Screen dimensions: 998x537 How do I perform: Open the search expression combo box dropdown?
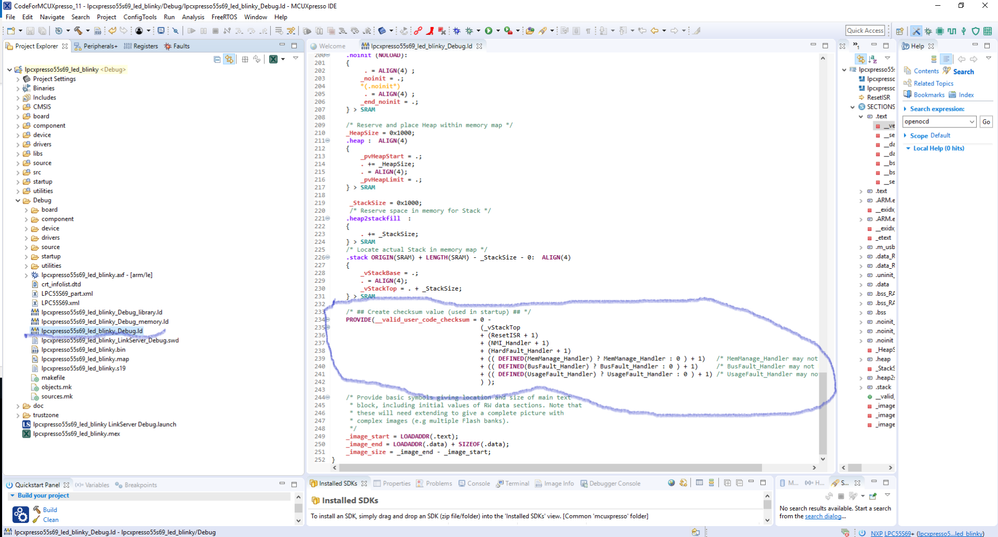coord(972,122)
